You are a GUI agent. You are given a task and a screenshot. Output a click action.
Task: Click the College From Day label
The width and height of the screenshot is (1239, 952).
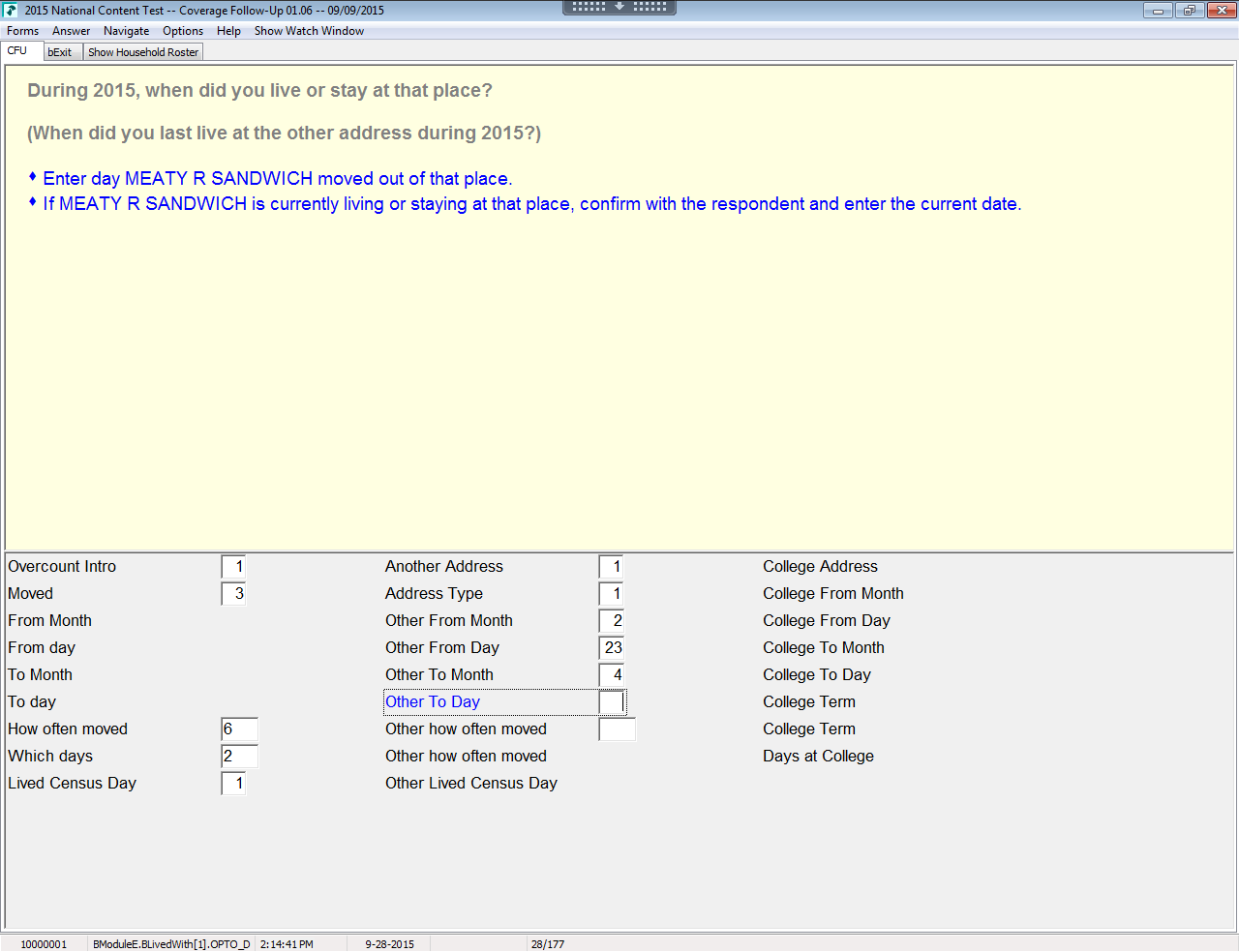(x=827, y=621)
